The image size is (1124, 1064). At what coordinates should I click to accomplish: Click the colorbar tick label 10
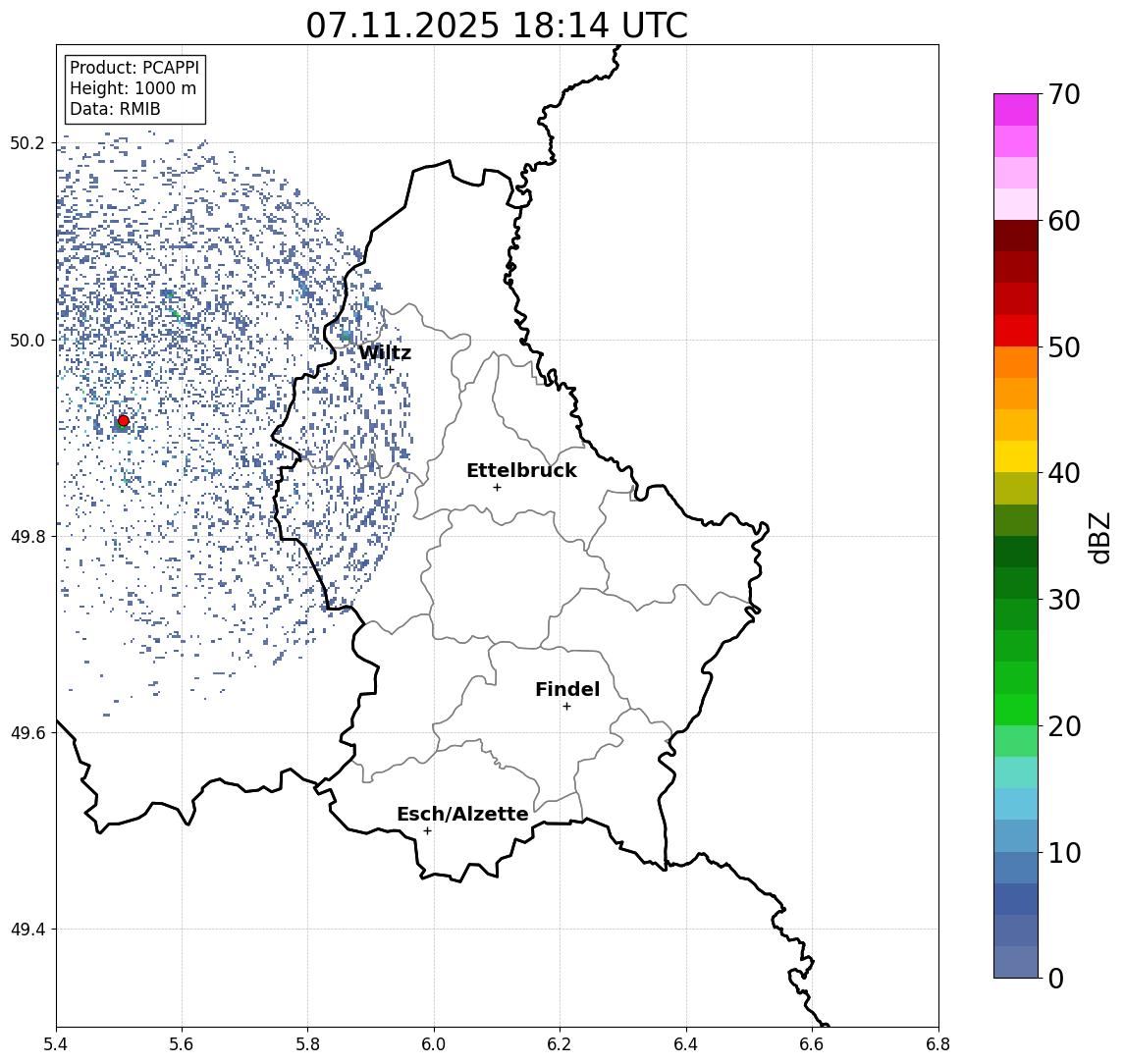pyautogui.click(x=1064, y=853)
